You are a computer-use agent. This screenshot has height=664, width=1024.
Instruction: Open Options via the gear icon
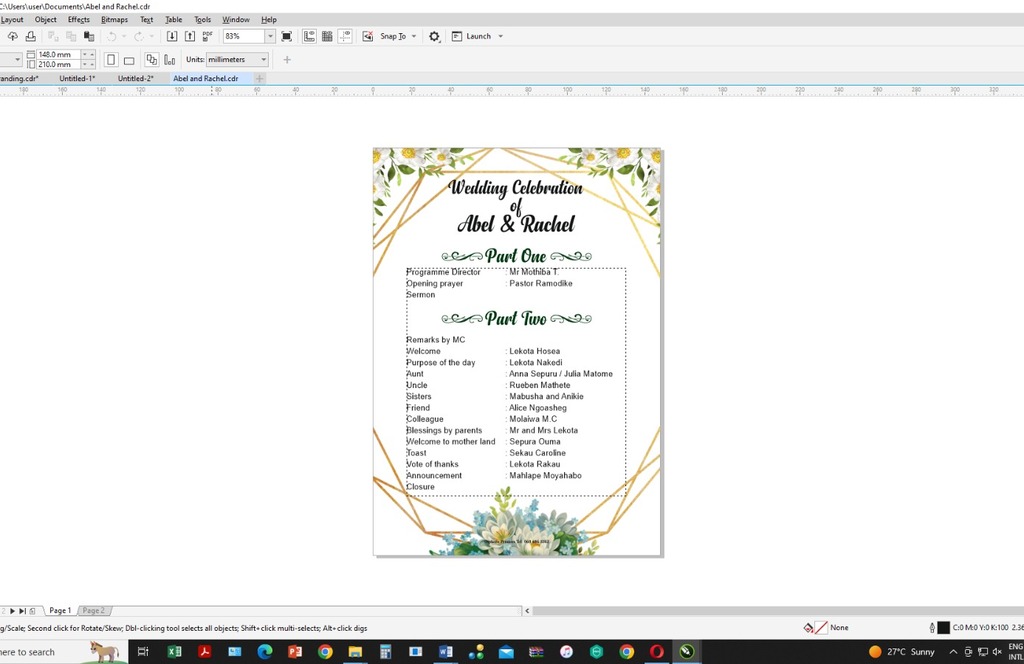click(434, 36)
